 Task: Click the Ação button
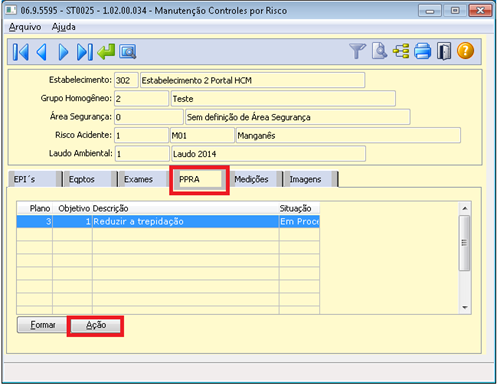point(96,325)
